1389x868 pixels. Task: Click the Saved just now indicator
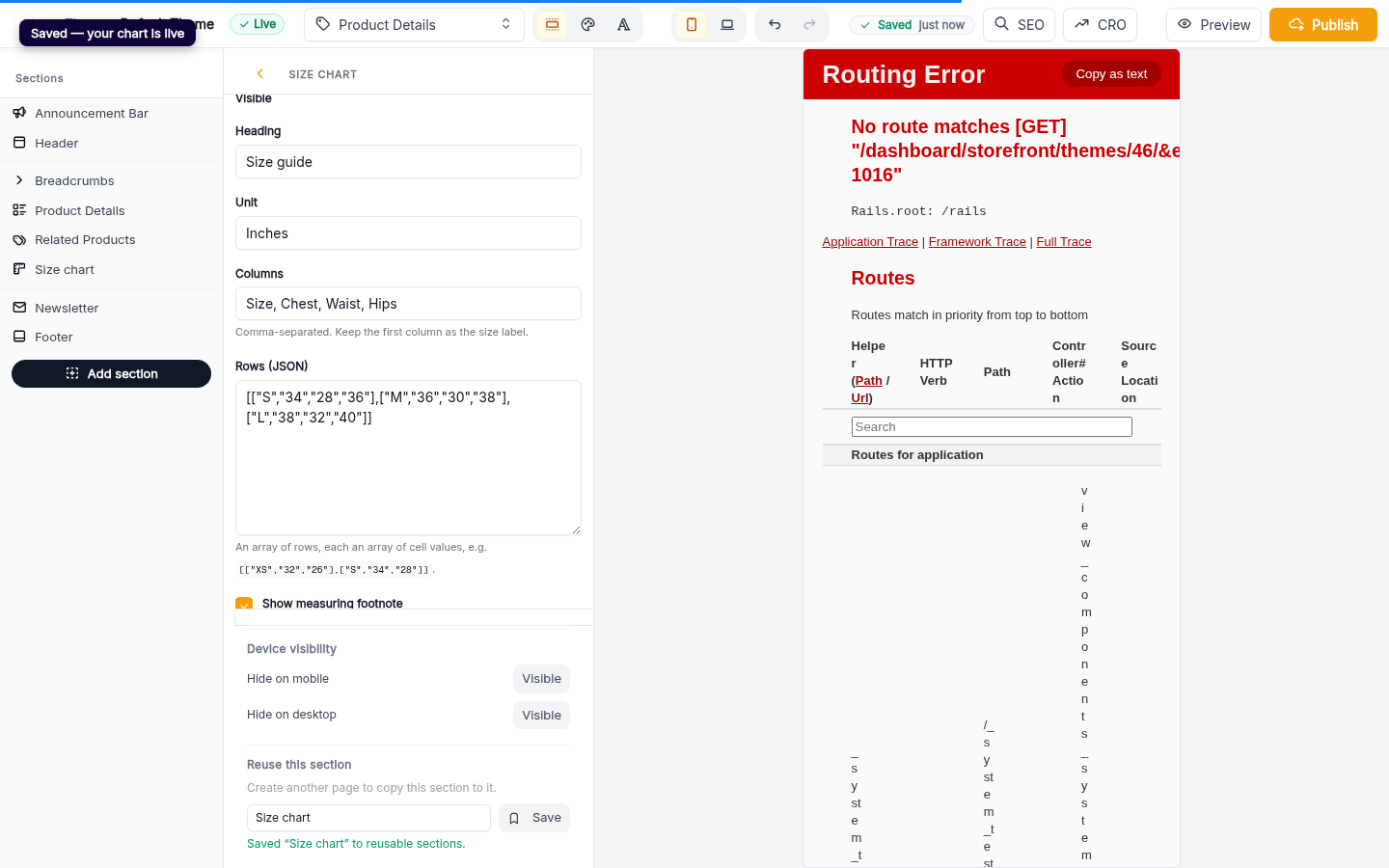[x=912, y=25]
